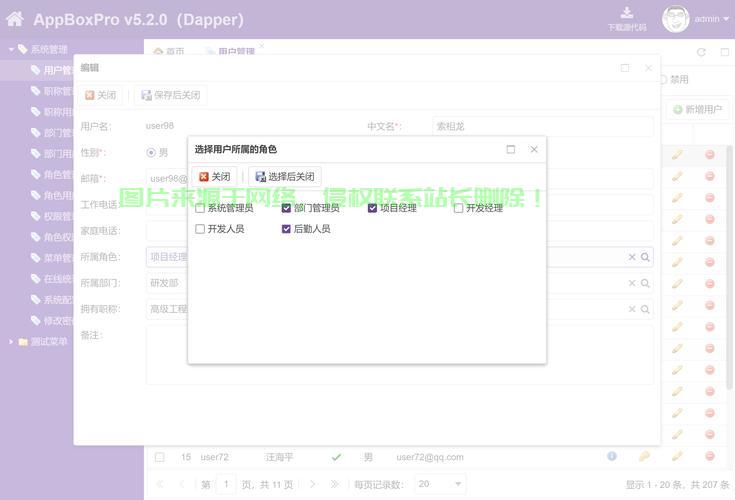Open the admin user dropdown menu
This screenshot has height=500, width=735.
pos(711,19)
